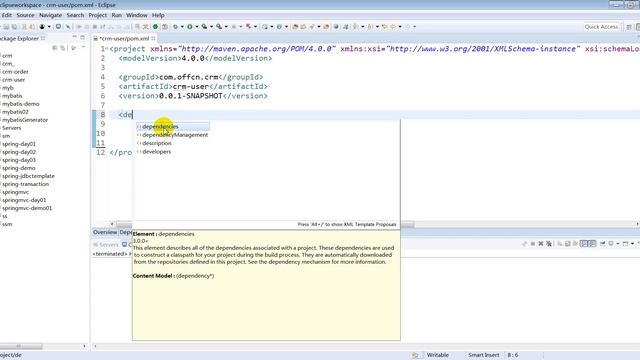The height and width of the screenshot is (360, 640).
Task: Toggle the highlighted Show Console on output button
Action: tap(584, 244)
